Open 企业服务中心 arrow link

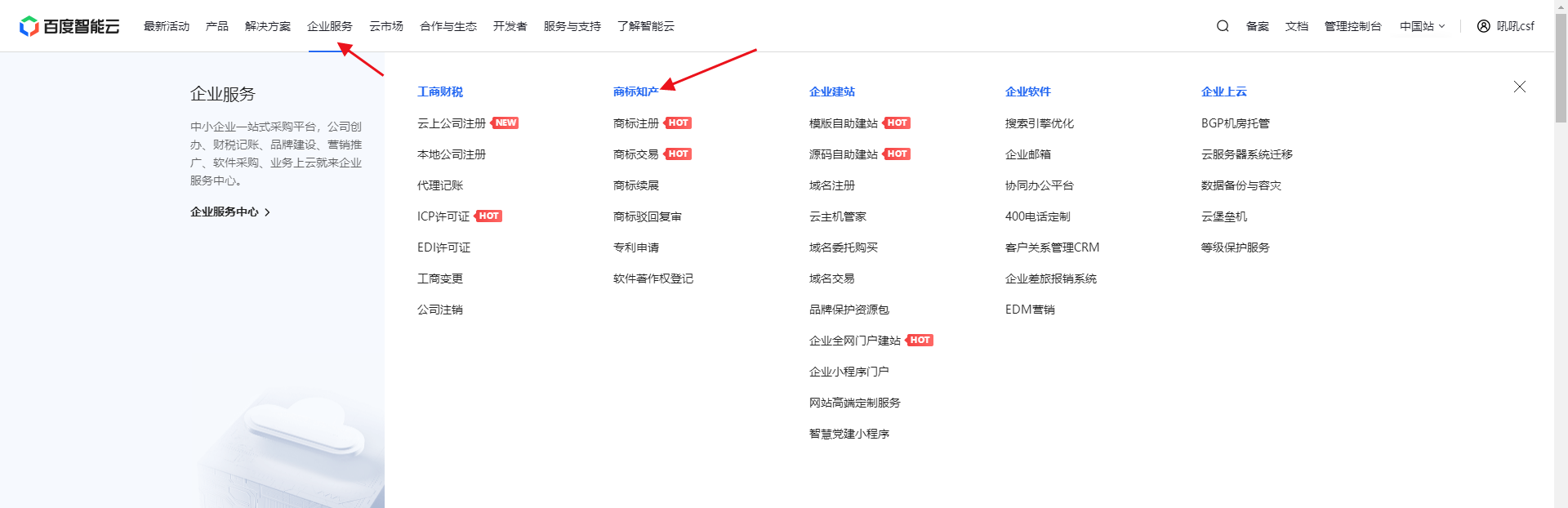point(230,212)
